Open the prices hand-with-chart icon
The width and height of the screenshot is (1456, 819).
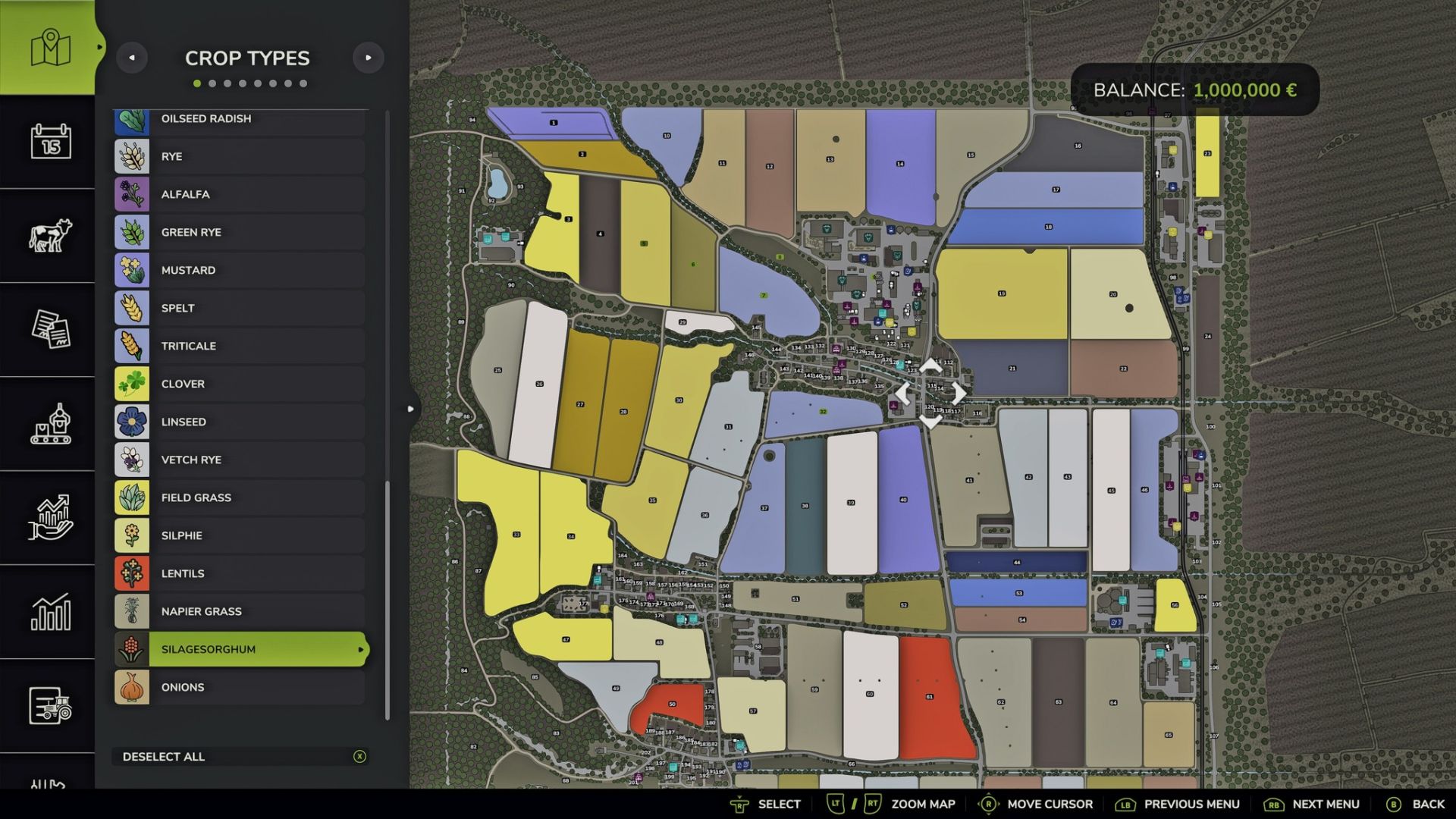coord(50,517)
